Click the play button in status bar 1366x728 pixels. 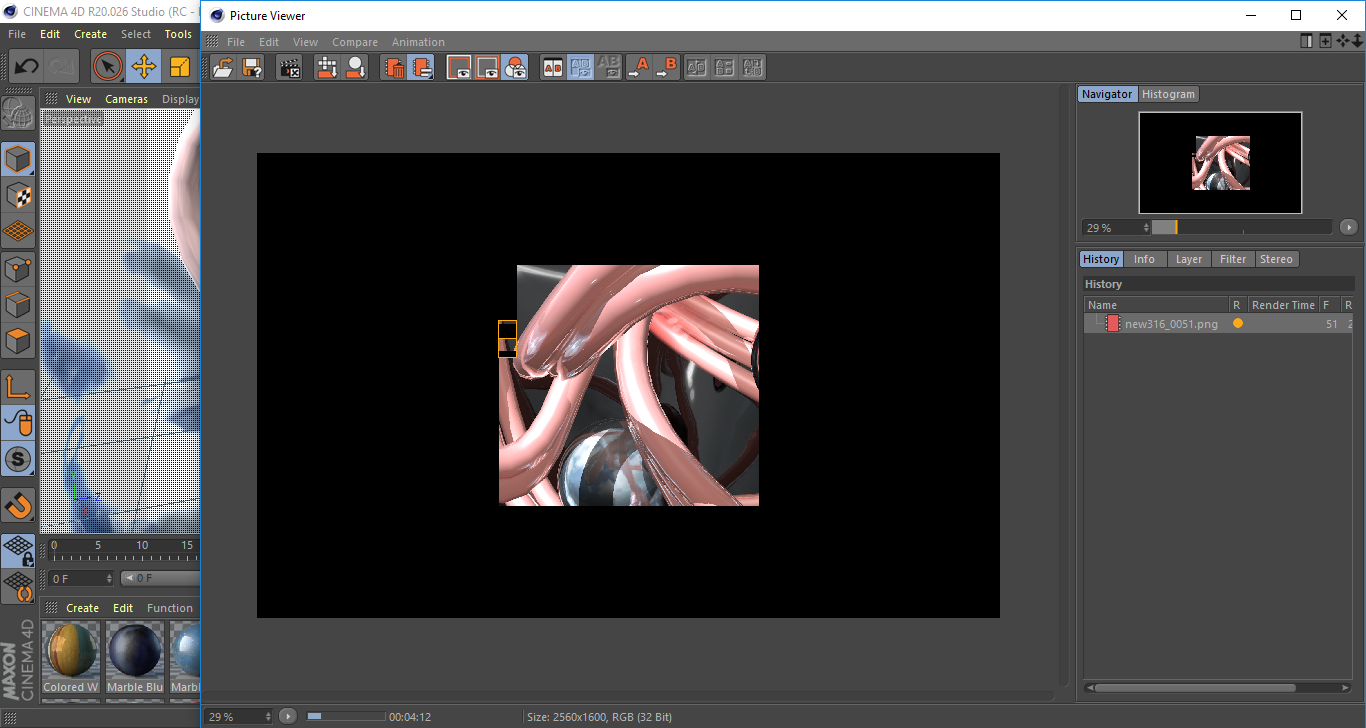point(288,716)
